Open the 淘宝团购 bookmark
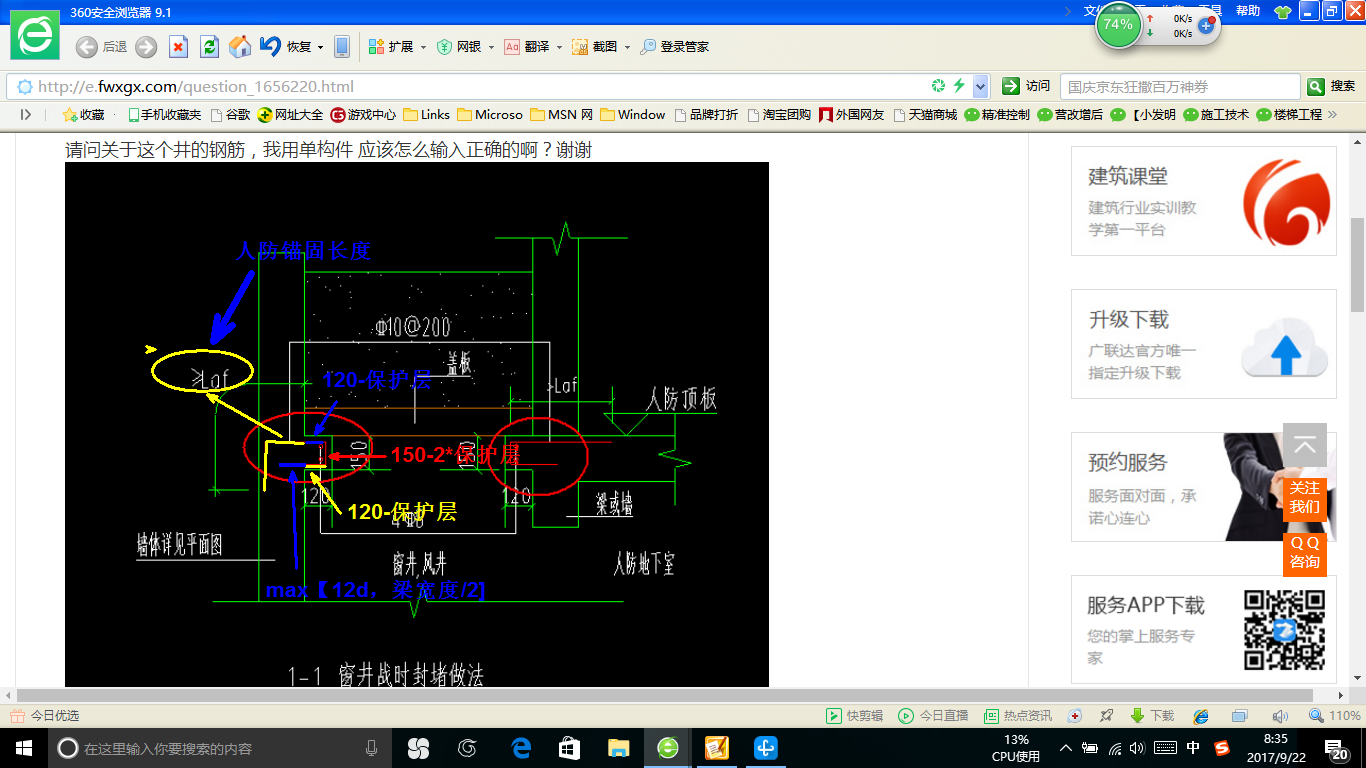 (x=779, y=115)
